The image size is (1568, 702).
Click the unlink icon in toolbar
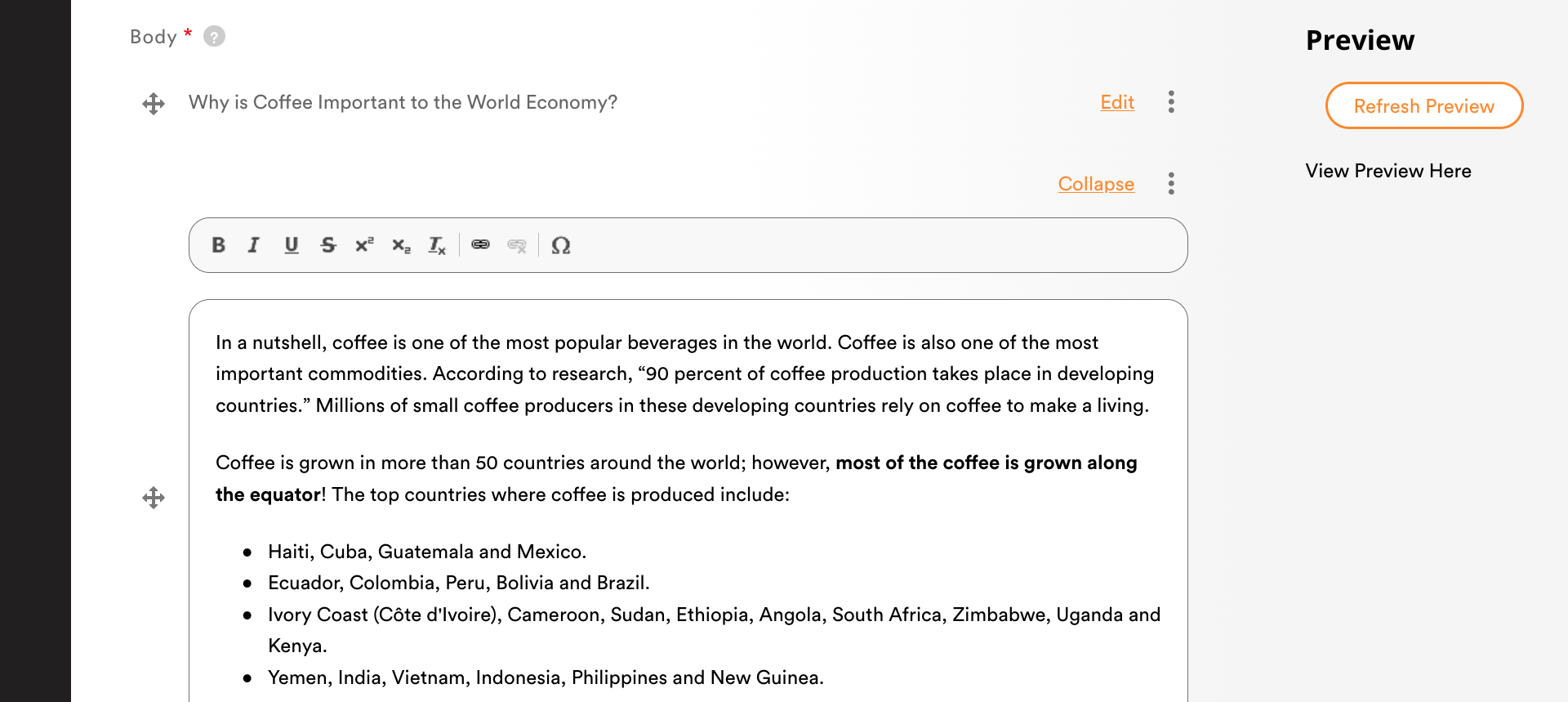pos(517,245)
